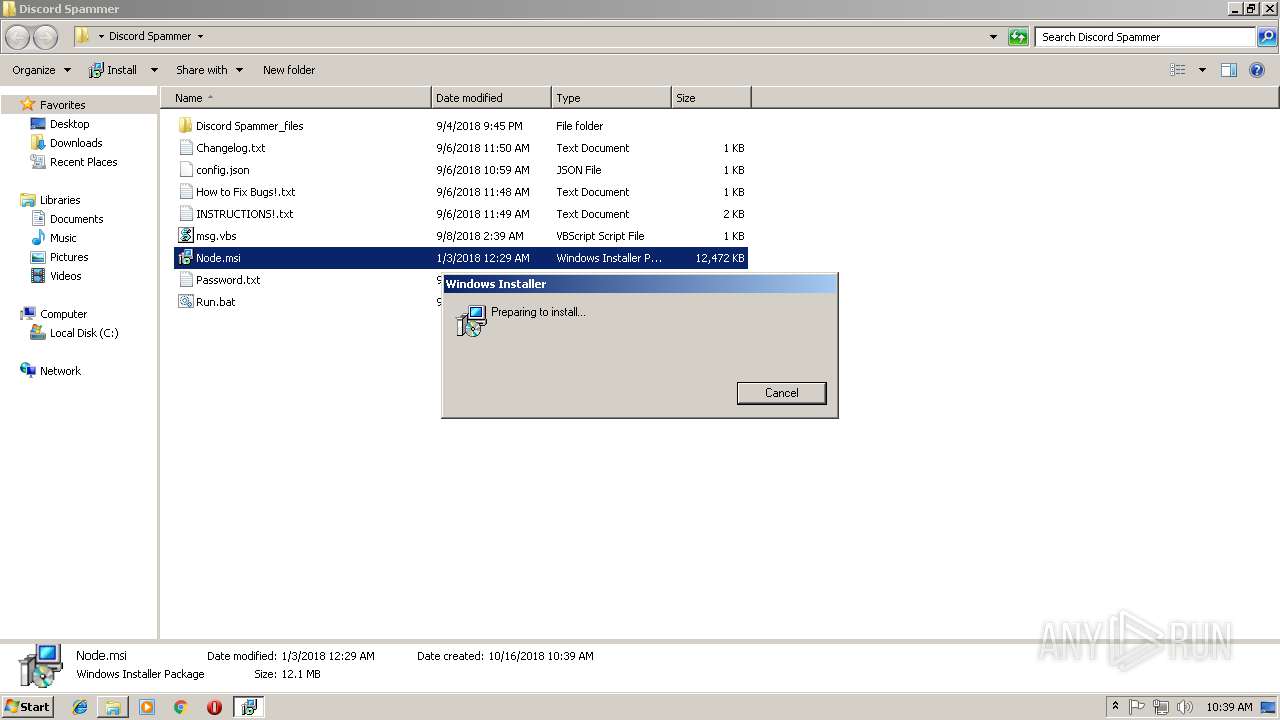Select the INSTRUCTIONS!.txt file icon

[x=185, y=214]
